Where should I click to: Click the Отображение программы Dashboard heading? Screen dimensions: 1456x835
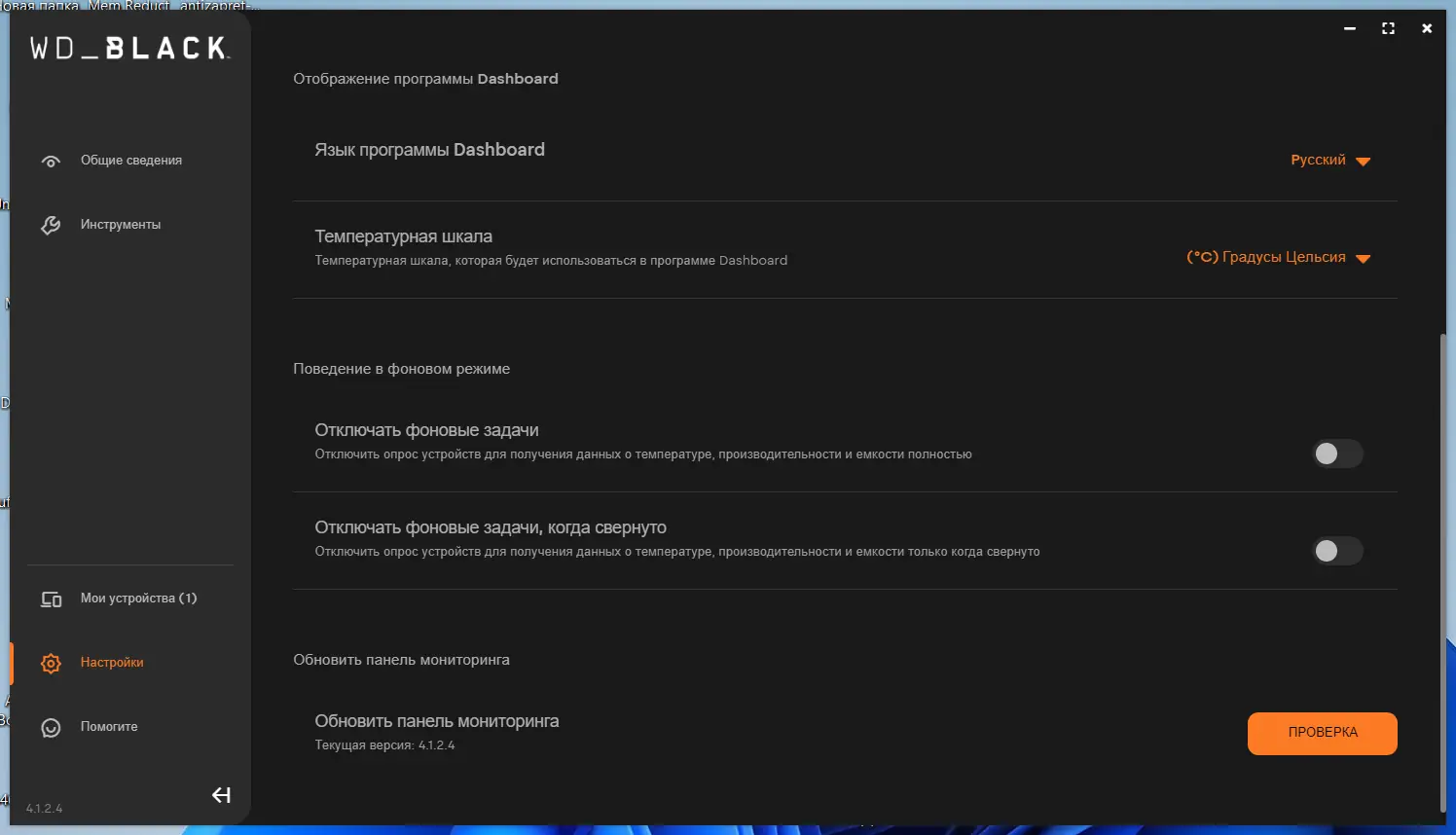point(425,79)
